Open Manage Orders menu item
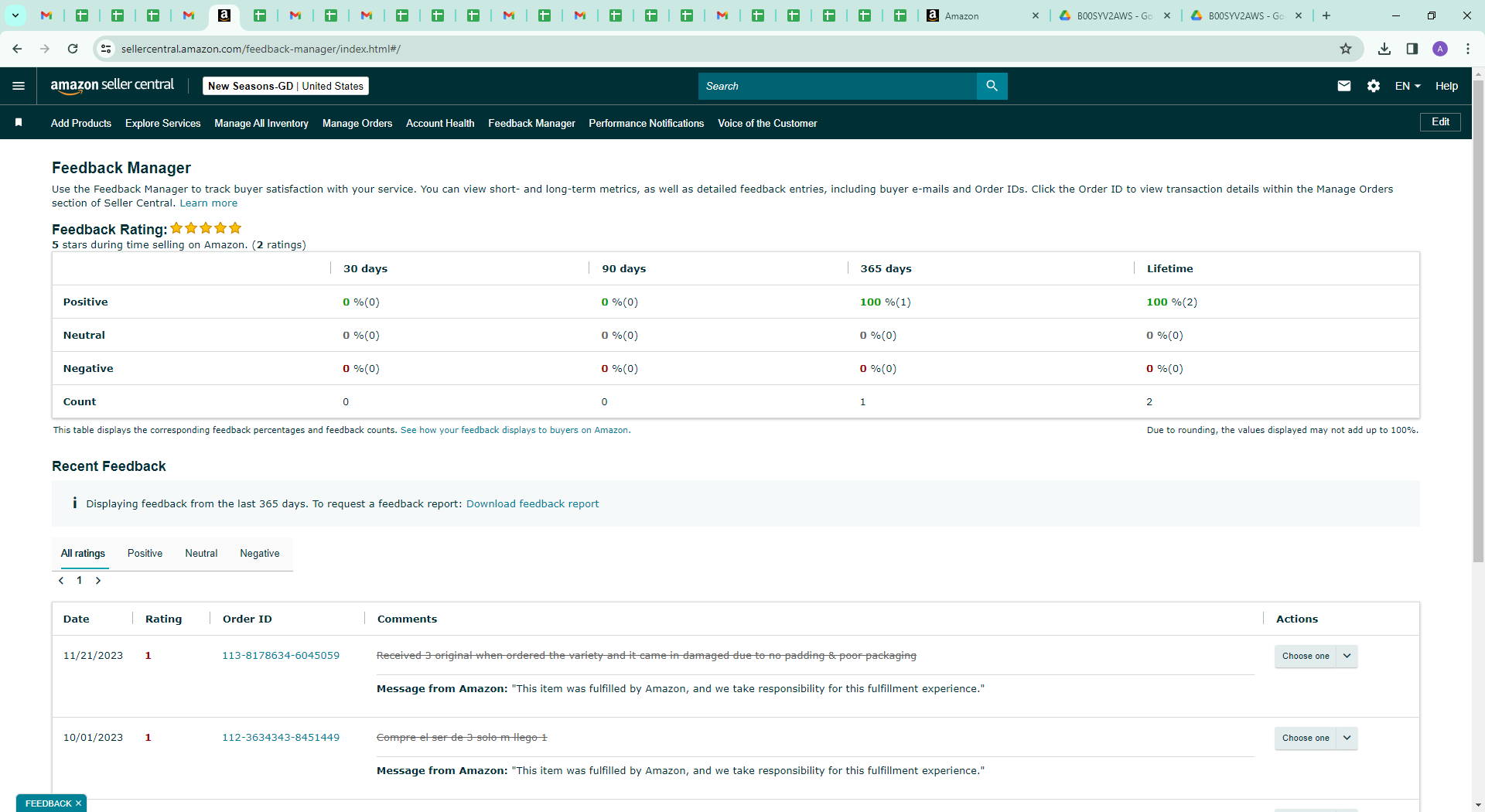Screen dimensions: 1485x812 pos(357,123)
